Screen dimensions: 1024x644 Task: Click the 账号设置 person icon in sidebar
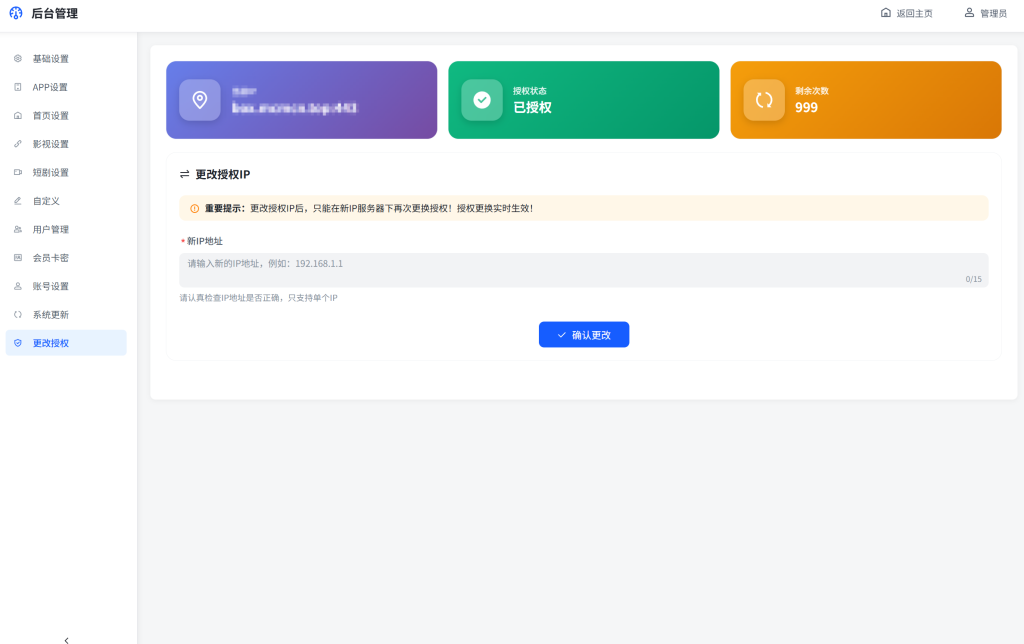[x=18, y=286]
